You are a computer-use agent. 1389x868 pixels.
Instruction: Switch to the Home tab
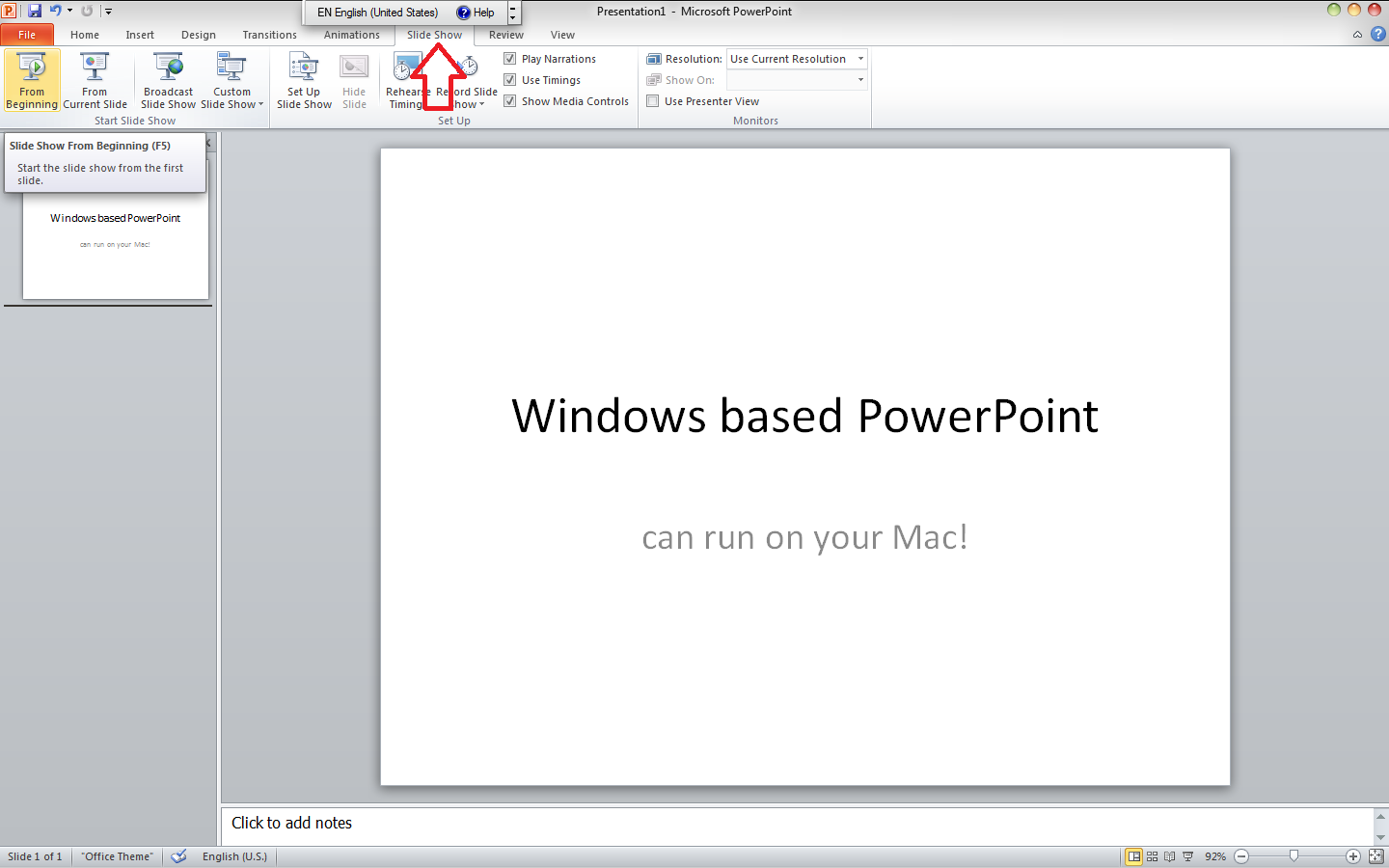click(x=85, y=35)
